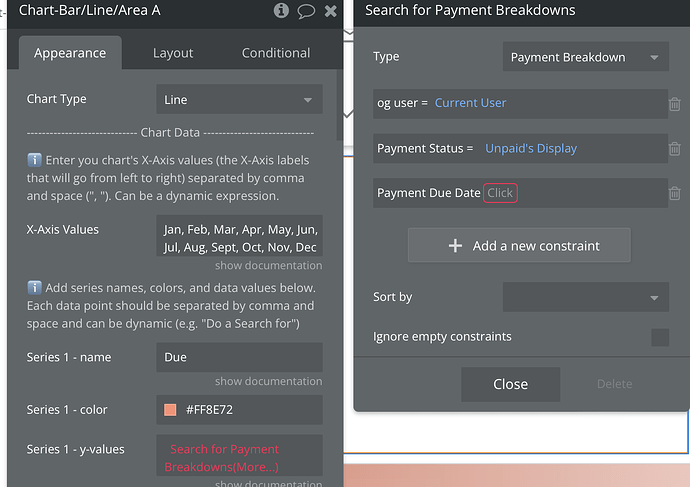Click info icon beside X-Axis instructions

click(34, 160)
